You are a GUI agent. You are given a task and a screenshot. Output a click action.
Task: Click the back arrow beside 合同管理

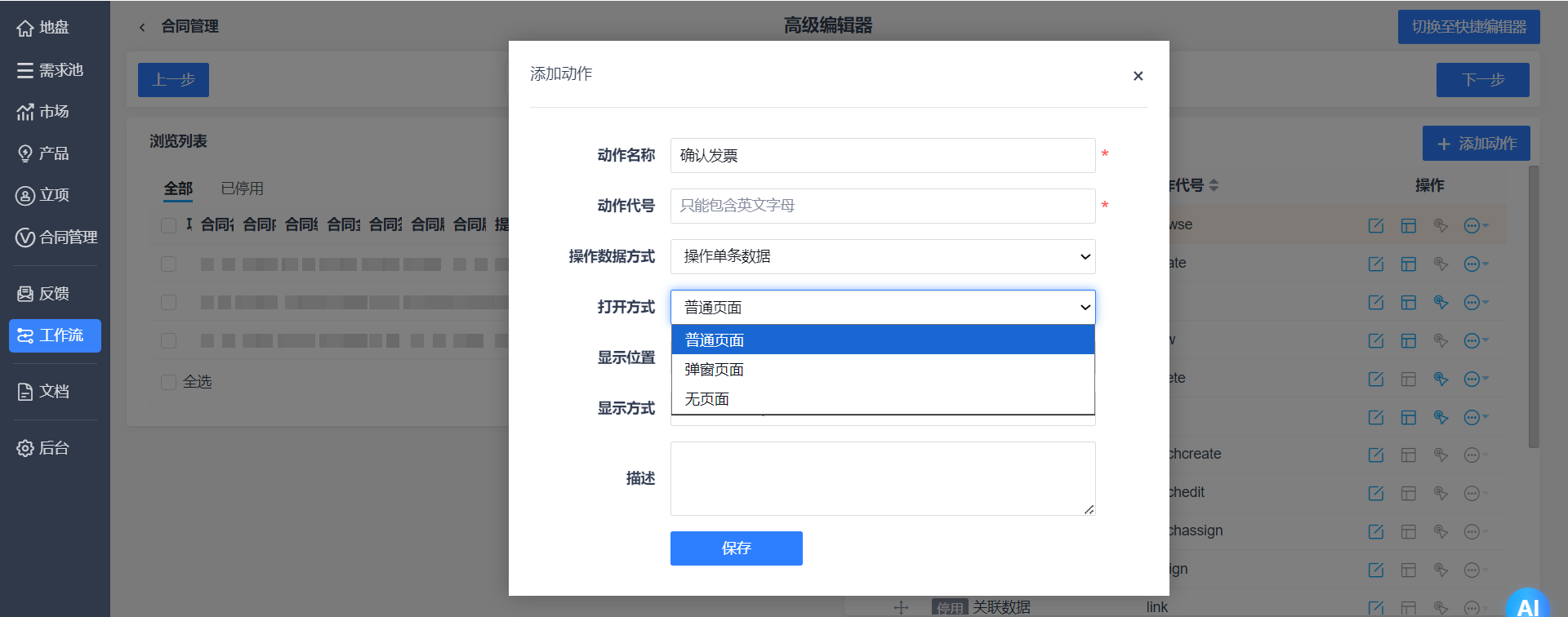pyautogui.click(x=142, y=27)
